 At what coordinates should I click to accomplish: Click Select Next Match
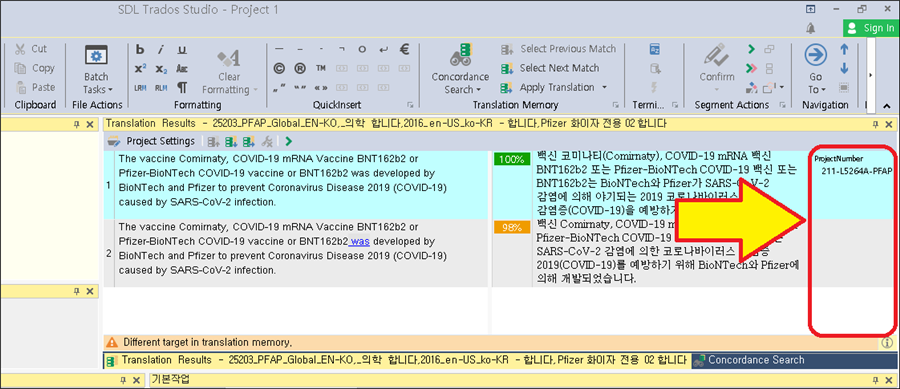click(x=550, y=68)
